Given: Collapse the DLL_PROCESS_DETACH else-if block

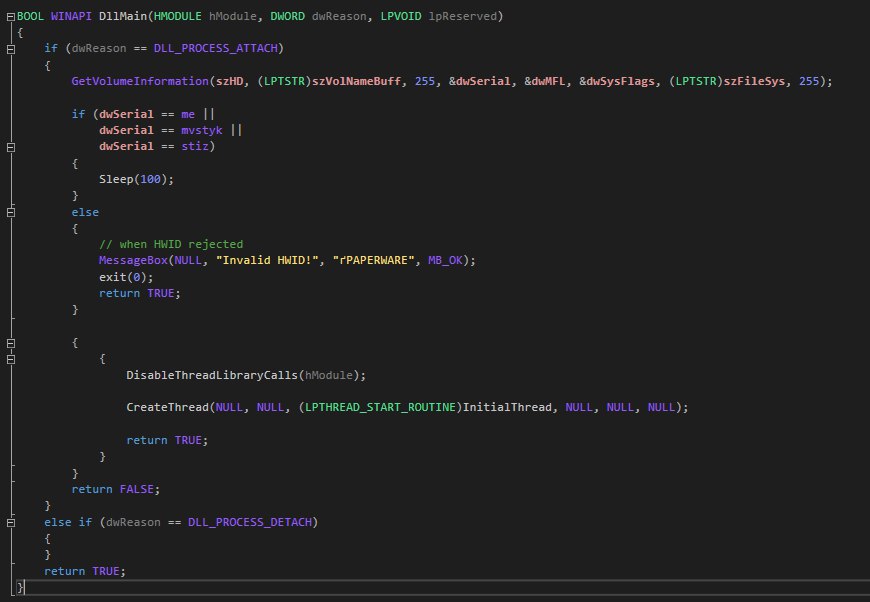Looking at the screenshot, I should tap(10, 522).
